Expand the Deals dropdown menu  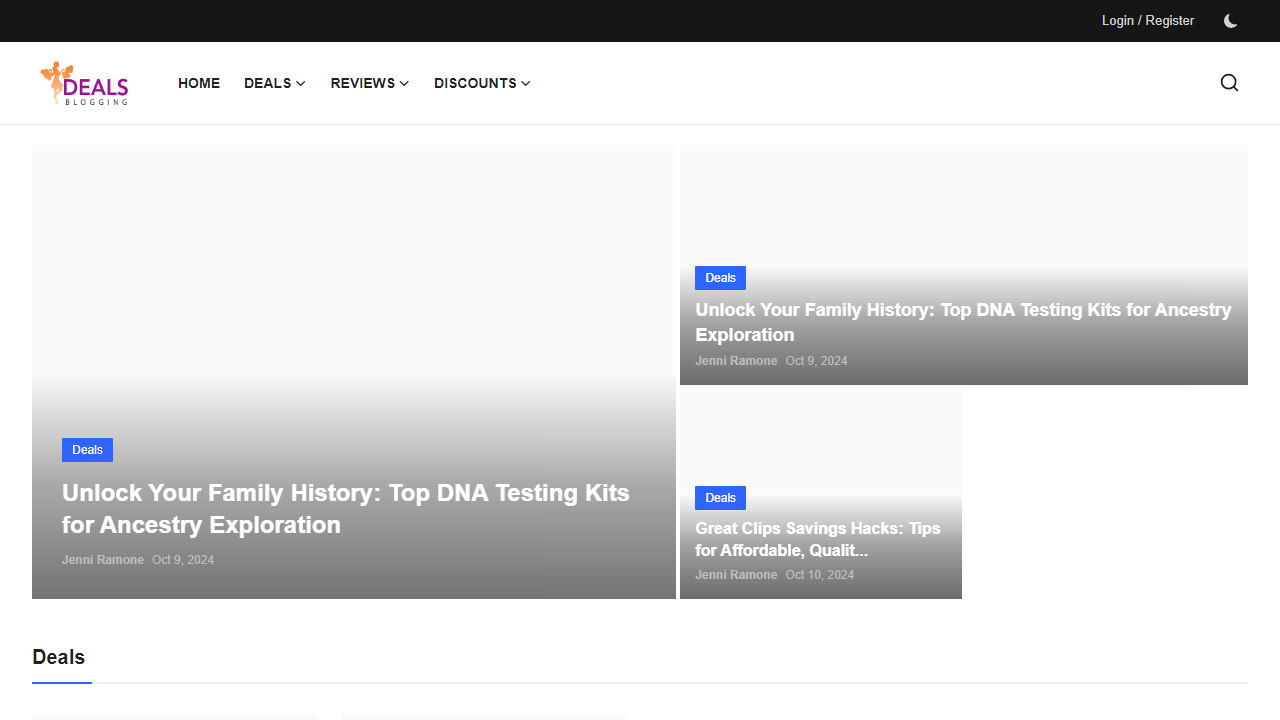(274, 84)
